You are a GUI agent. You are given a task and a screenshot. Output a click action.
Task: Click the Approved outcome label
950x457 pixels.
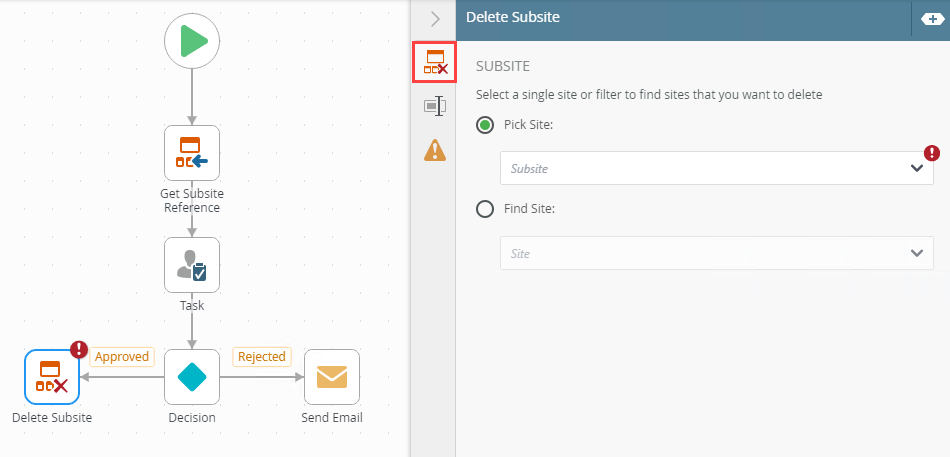(x=122, y=357)
